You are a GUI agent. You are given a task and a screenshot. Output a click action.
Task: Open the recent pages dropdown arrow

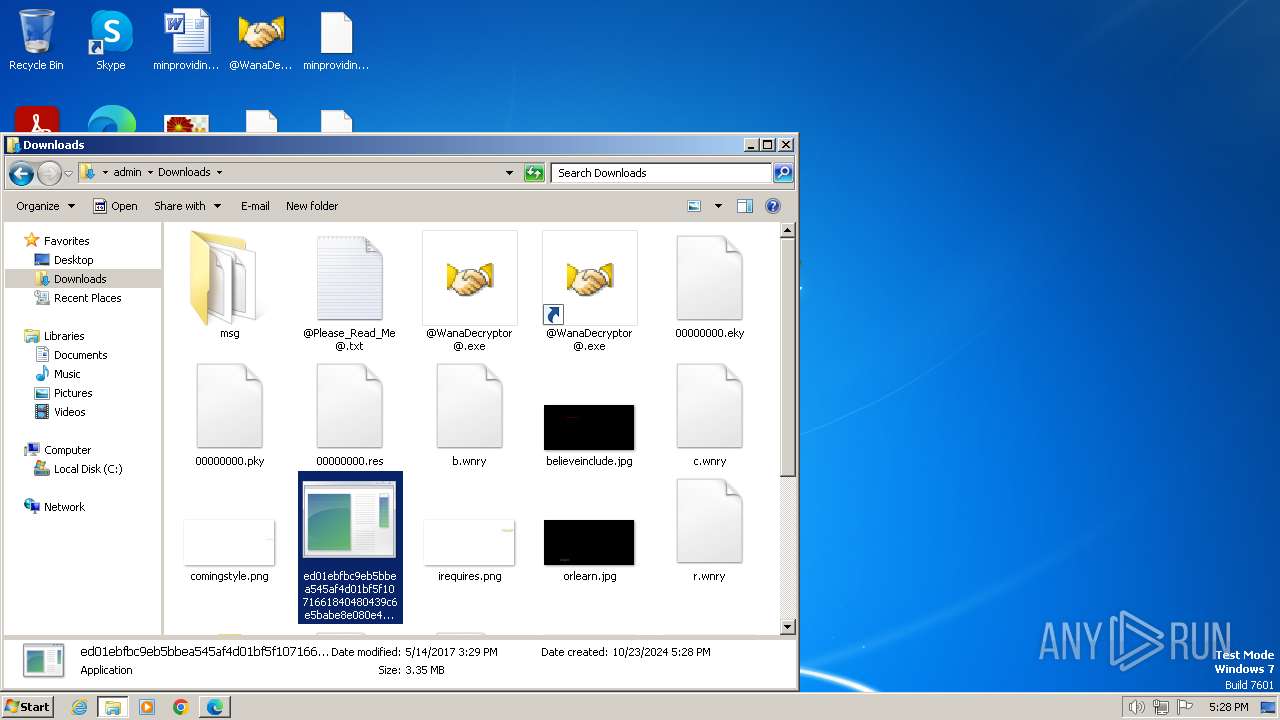pos(68,173)
